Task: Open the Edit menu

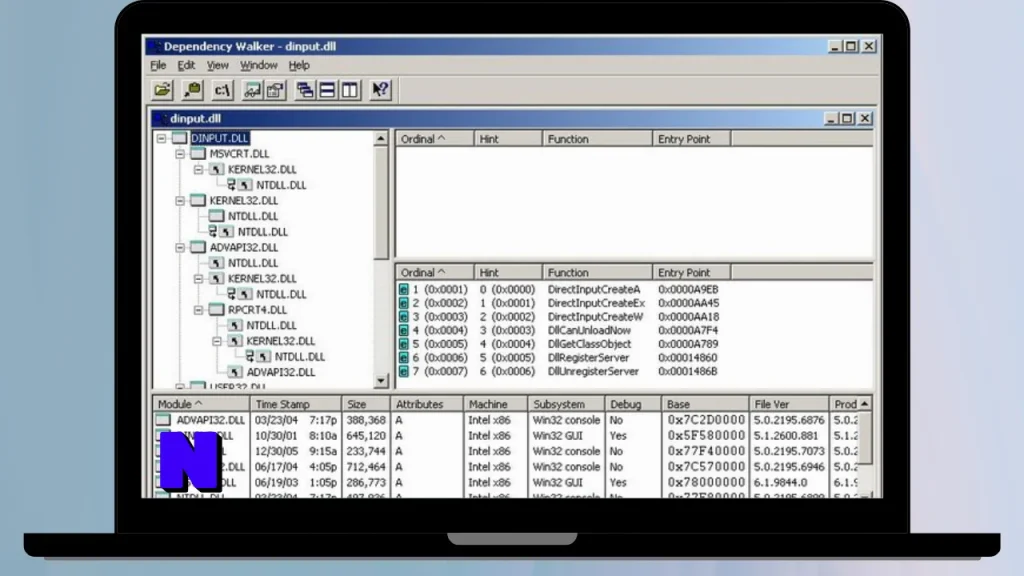Action: (186, 65)
